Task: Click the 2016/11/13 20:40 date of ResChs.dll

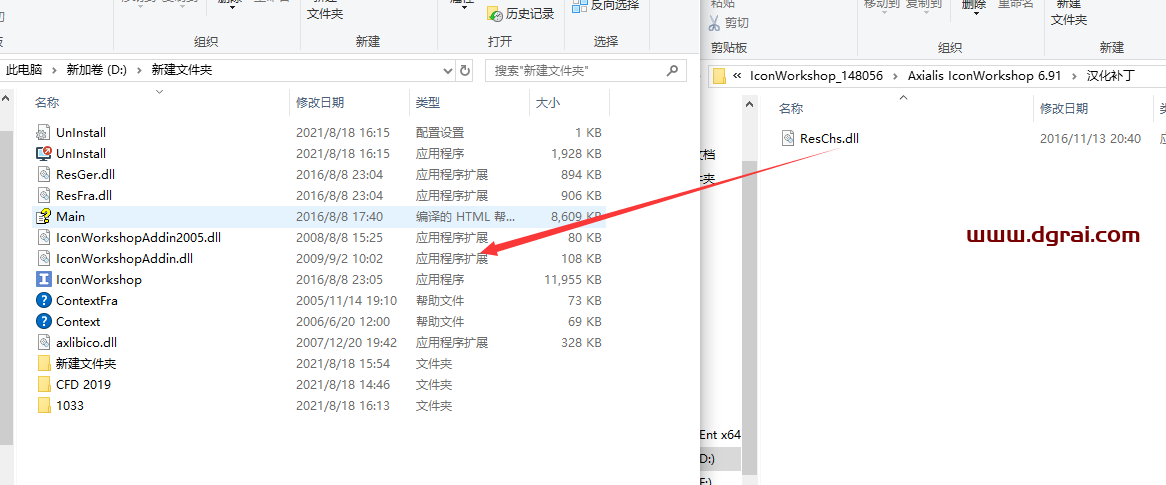Action: coord(1090,138)
